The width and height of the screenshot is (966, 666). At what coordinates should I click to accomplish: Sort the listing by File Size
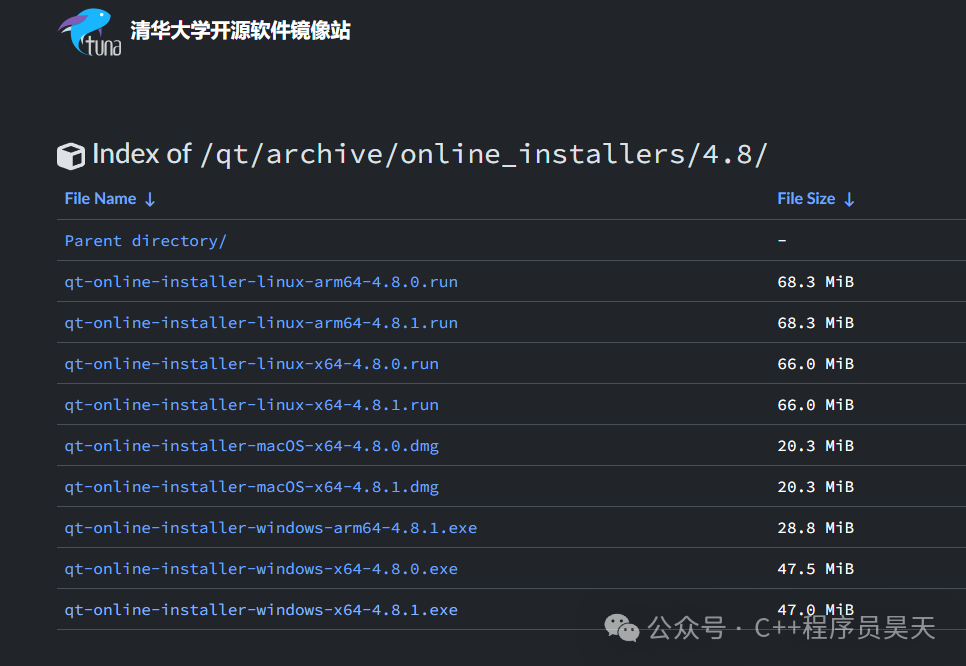(806, 198)
